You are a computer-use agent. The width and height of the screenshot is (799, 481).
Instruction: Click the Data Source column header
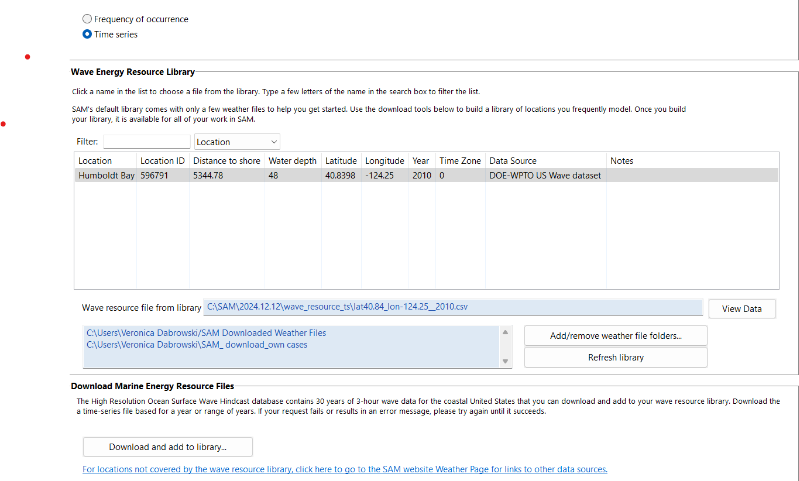(x=512, y=160)
